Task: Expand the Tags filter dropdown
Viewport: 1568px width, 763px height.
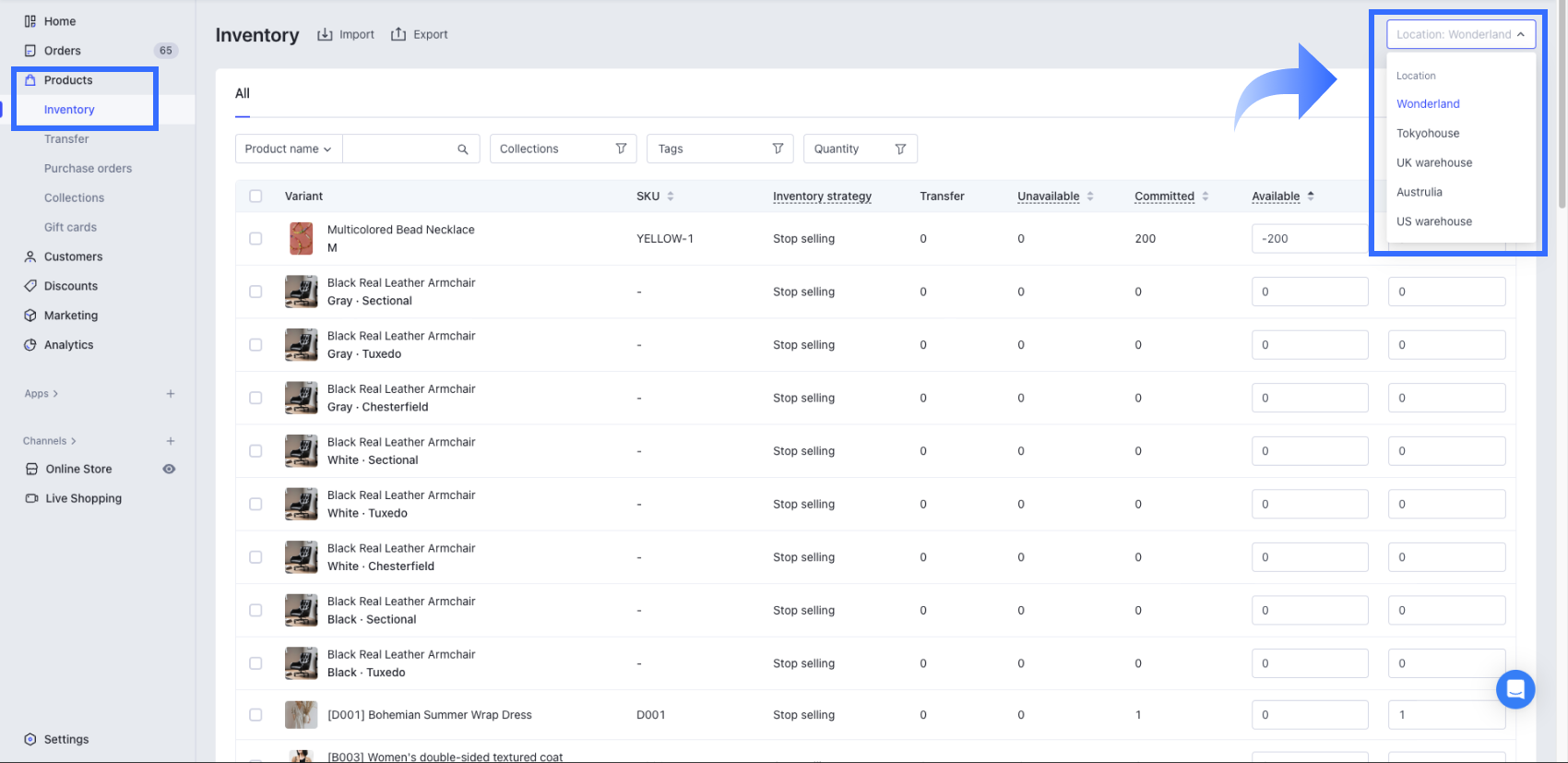Action: (719, 149)
